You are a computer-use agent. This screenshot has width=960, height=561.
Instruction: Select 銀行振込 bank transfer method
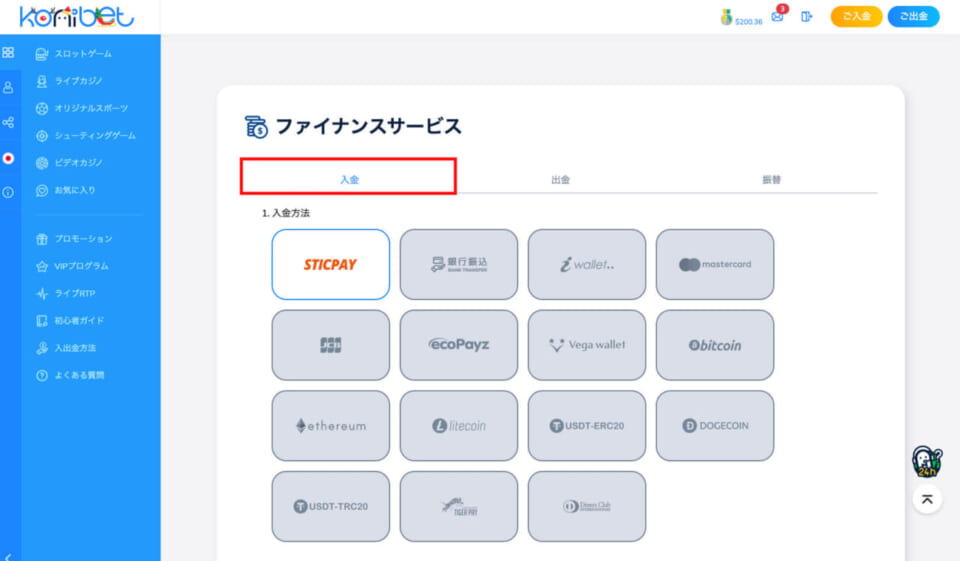click(459, 265)
